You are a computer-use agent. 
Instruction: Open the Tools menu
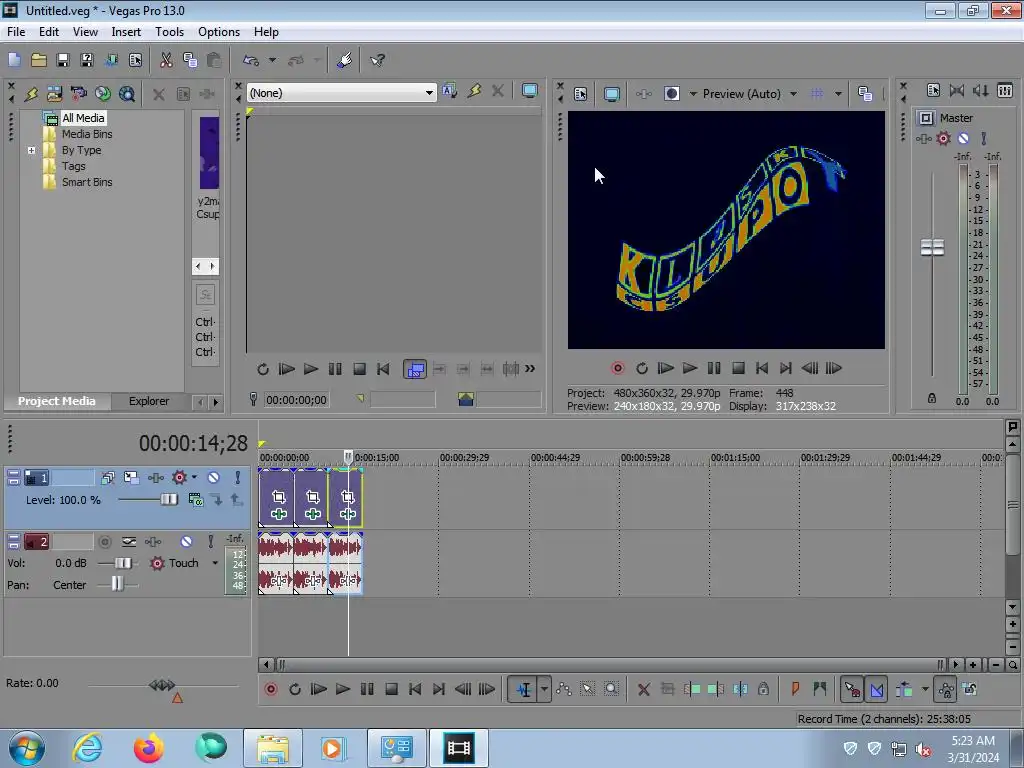pyautogui.click(x=169, y=31)
